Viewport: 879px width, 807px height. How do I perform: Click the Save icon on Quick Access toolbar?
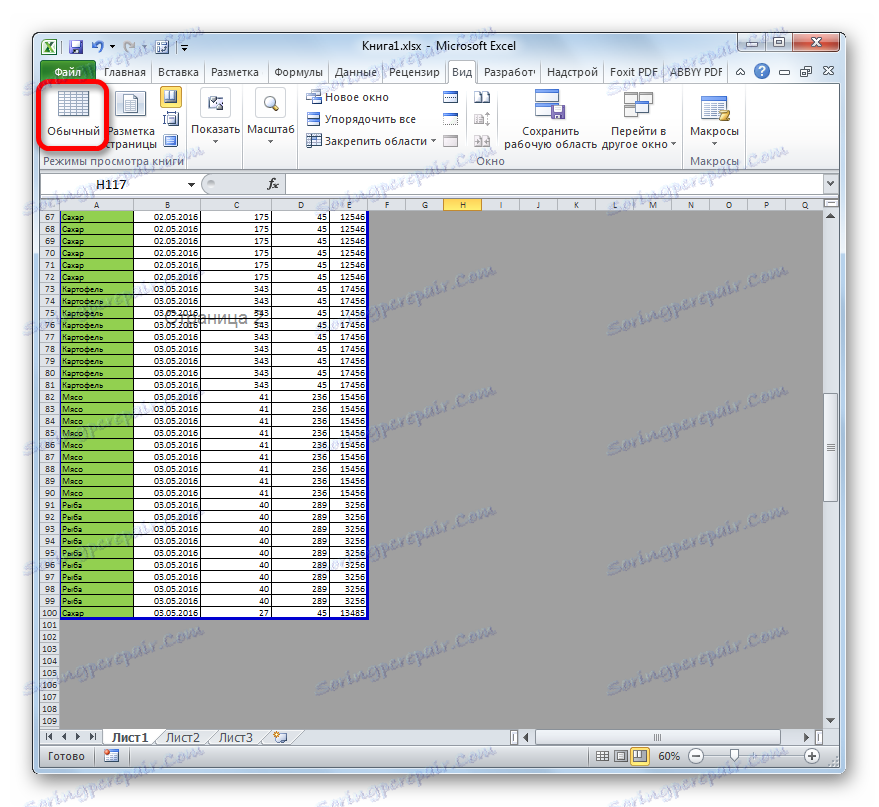pos(74,46)
